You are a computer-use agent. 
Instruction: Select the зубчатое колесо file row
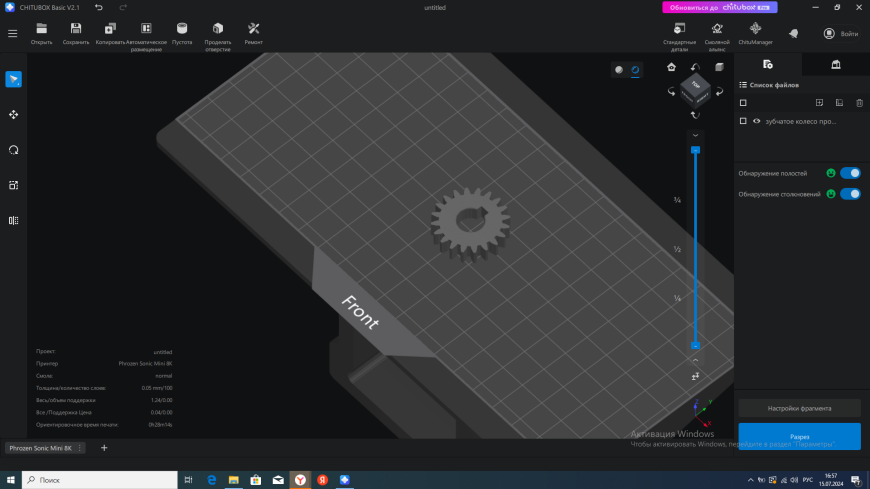802,121
